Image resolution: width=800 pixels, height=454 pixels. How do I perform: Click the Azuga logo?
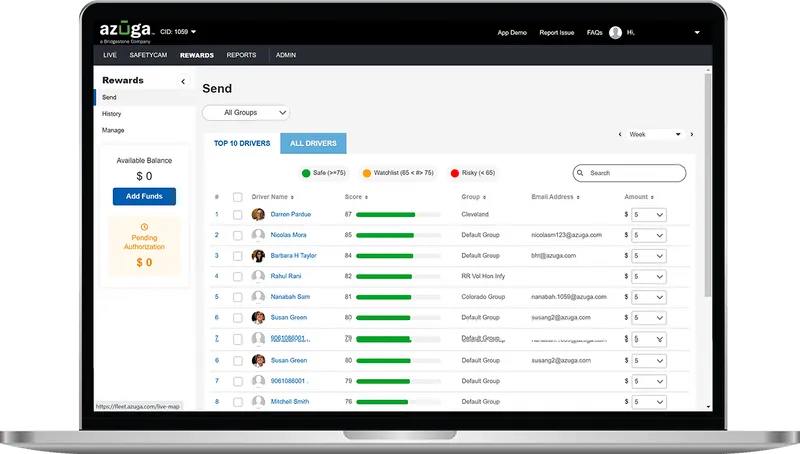tap(125, 31)
